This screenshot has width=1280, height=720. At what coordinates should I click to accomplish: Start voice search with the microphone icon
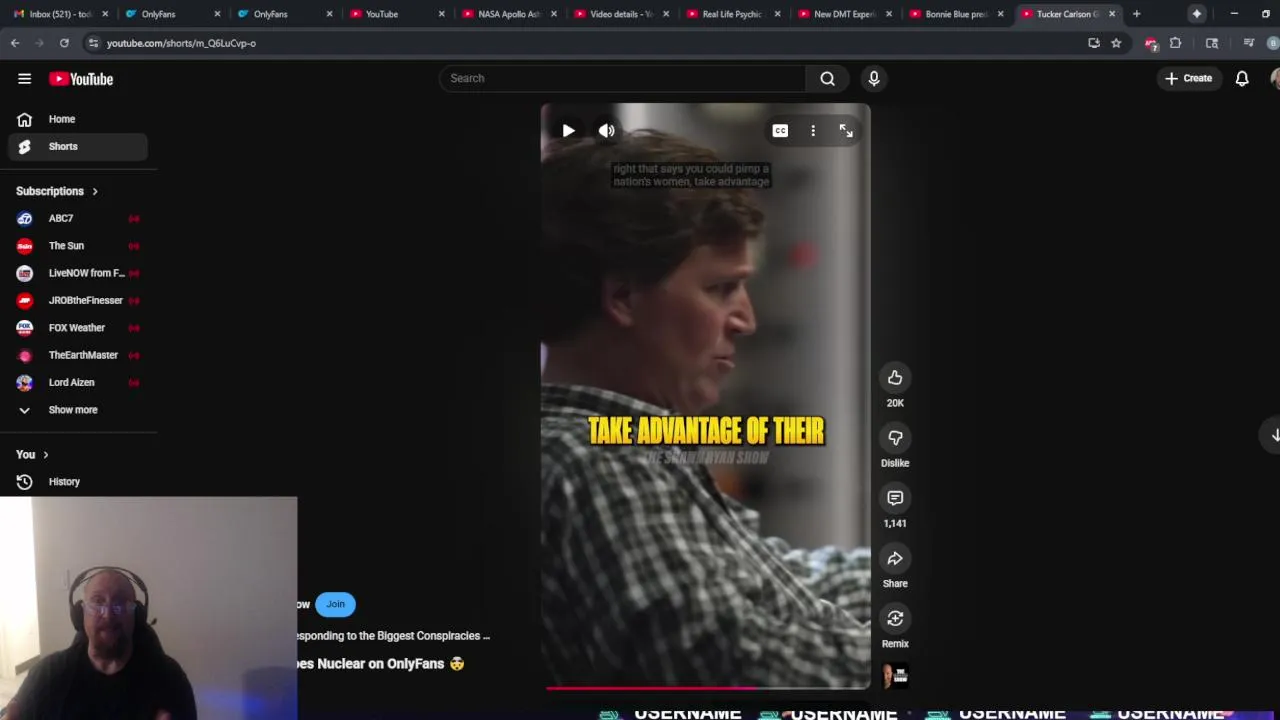[874, 78]
